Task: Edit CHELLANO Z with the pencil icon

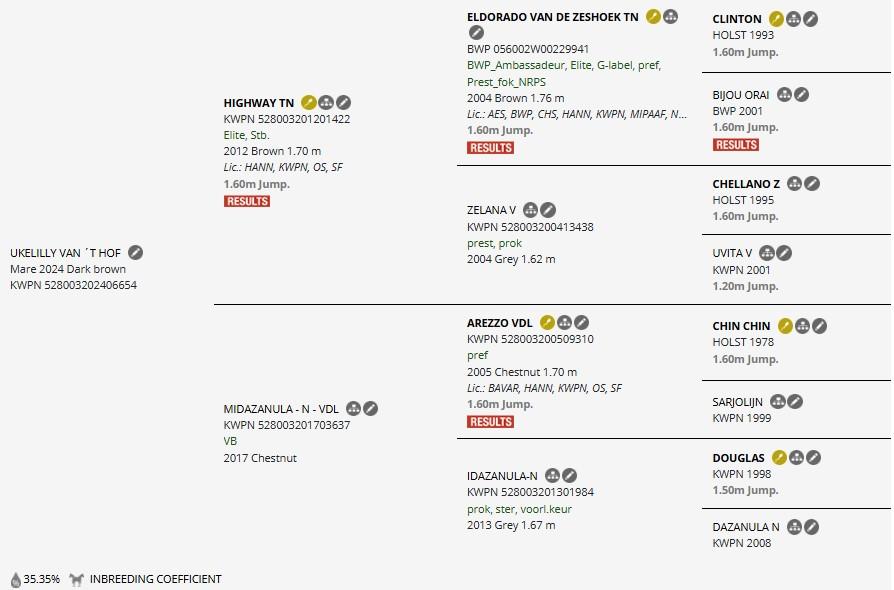Action: pyautogui.click(x=812, y=184)
